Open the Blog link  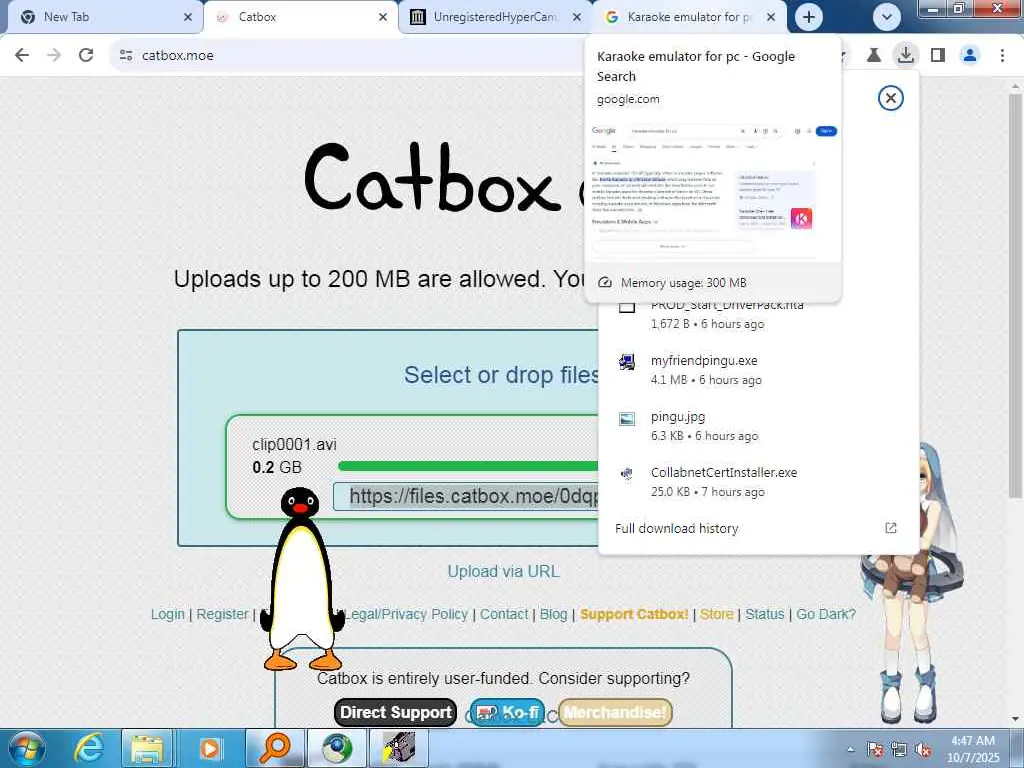click(553, 615)
